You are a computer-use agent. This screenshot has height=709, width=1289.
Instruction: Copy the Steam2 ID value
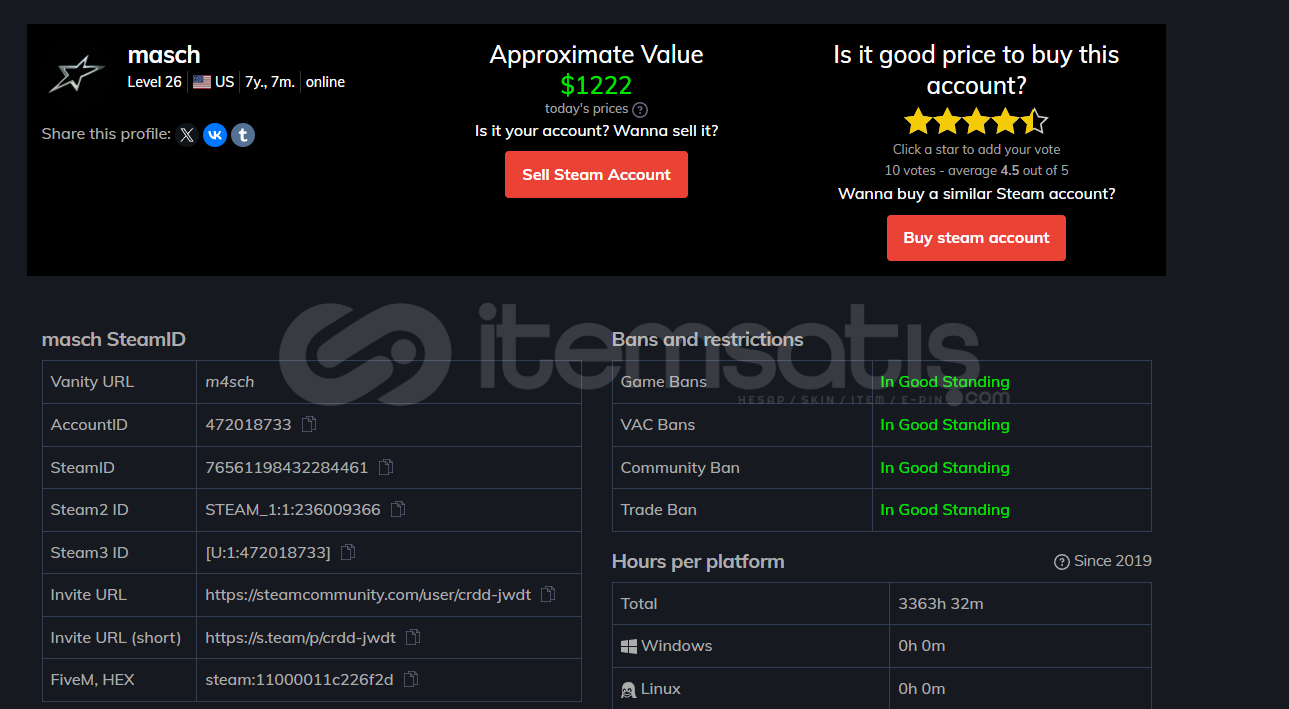click(x=398, y=509)
